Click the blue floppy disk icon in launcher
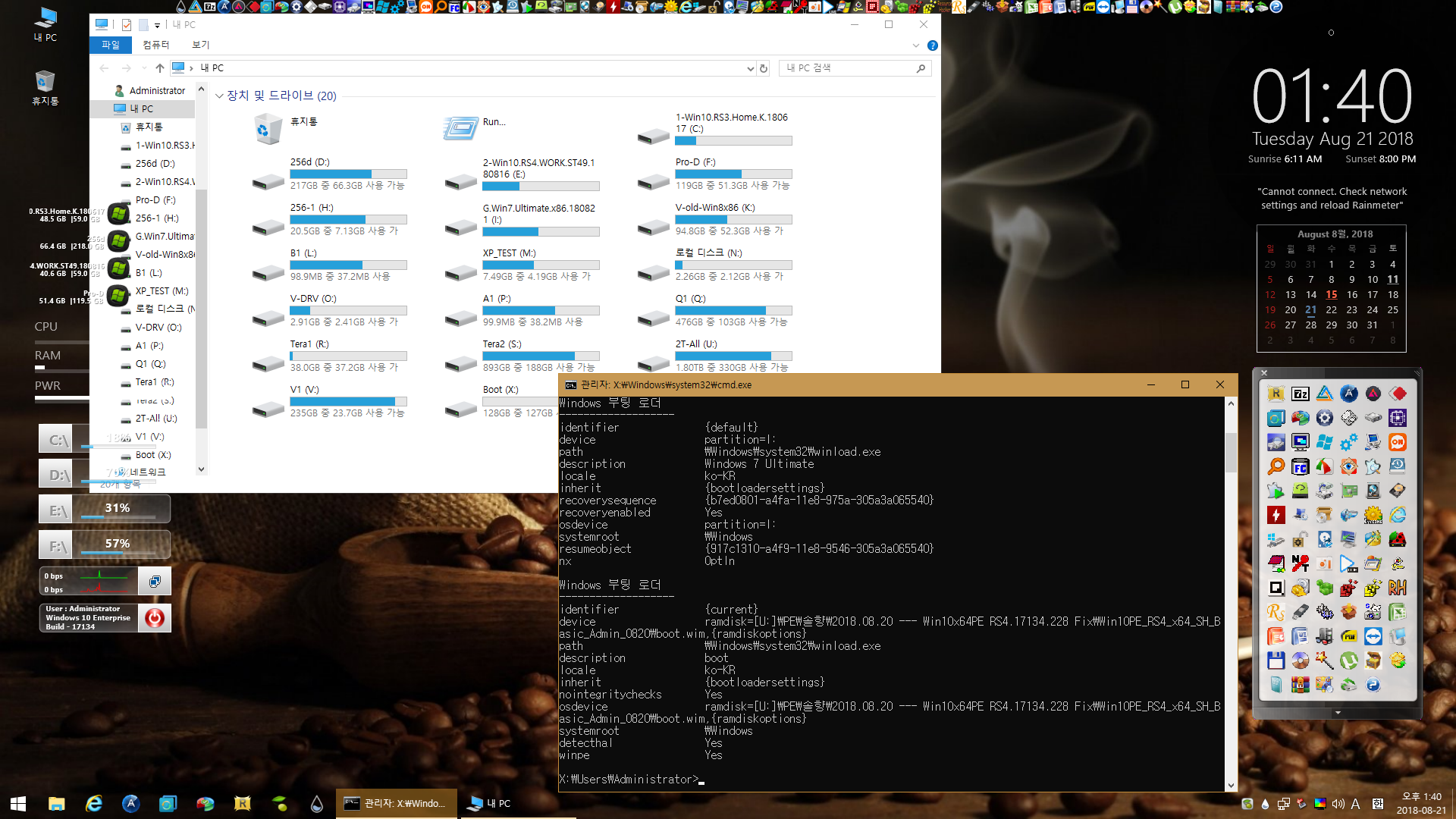 (1276, 661)
